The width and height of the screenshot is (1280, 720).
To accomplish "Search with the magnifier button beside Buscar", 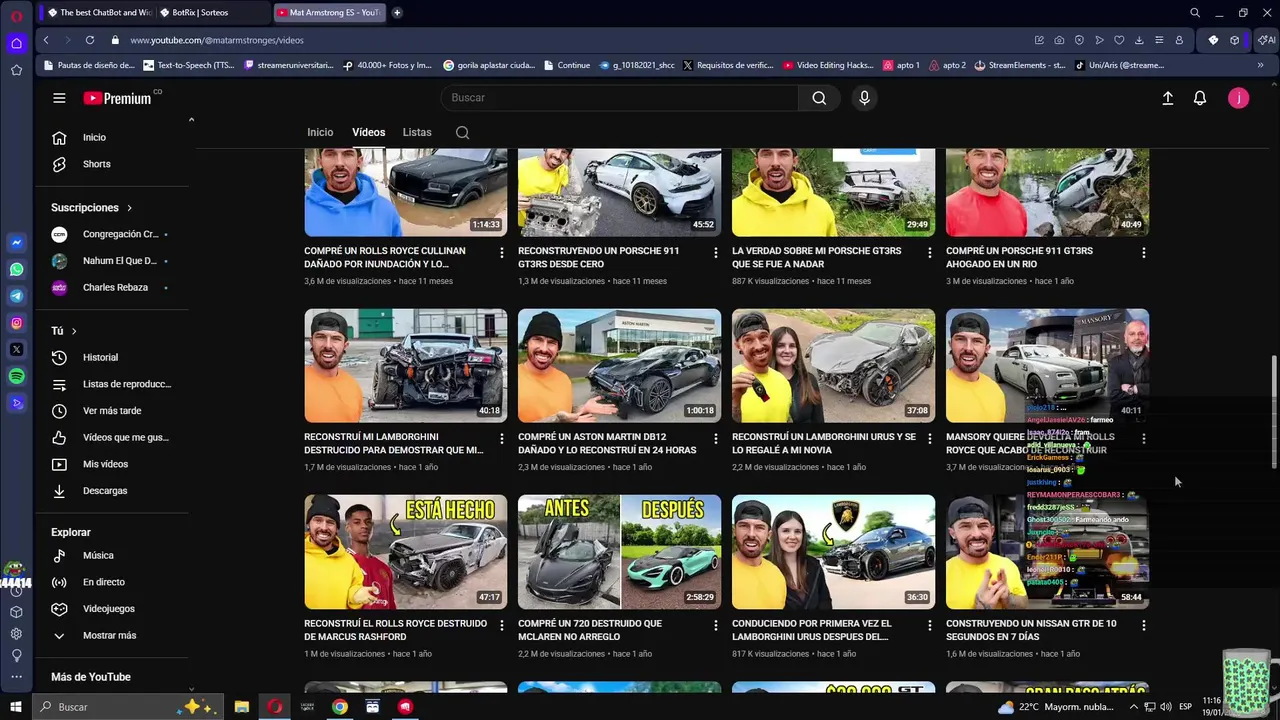I will point(819,98).
